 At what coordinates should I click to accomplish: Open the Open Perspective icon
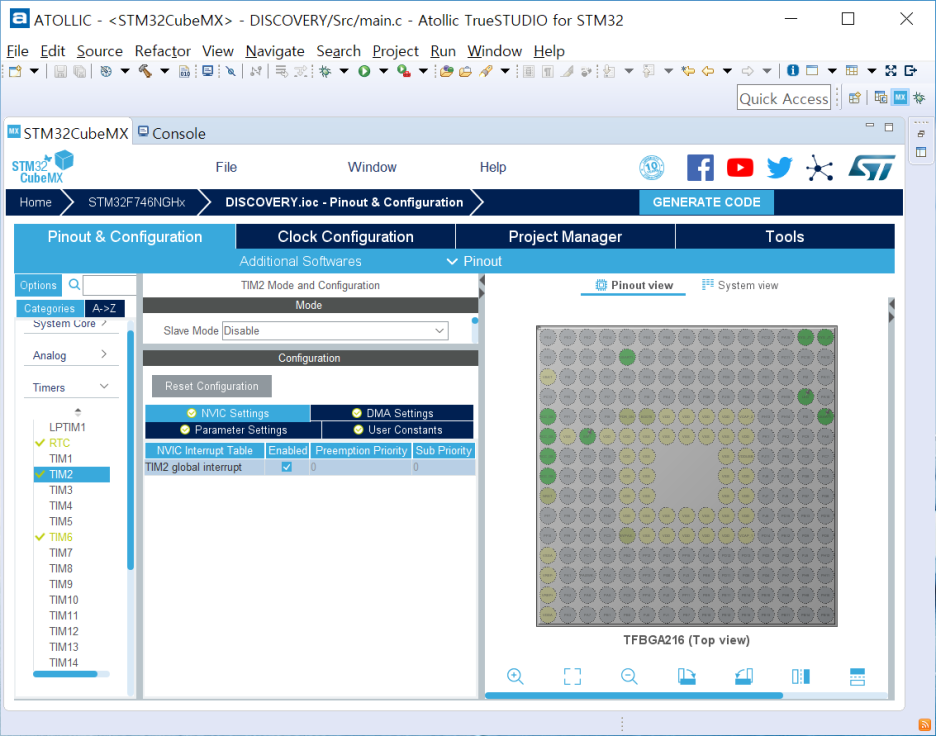[x=855, y=97]
